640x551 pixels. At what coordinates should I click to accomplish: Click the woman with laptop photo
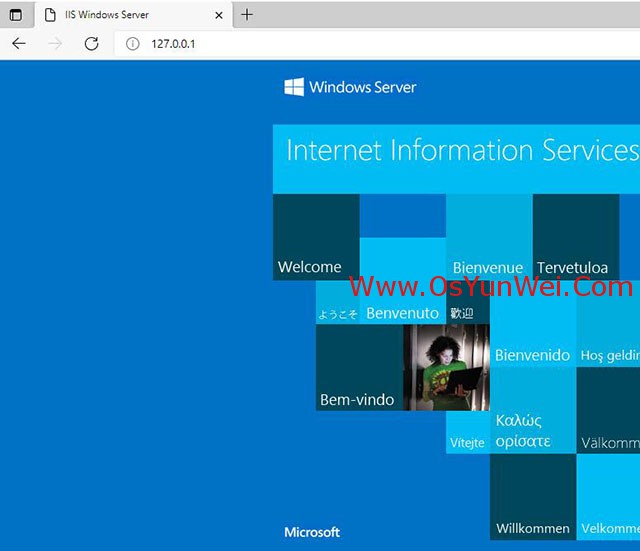coord(447,367)
